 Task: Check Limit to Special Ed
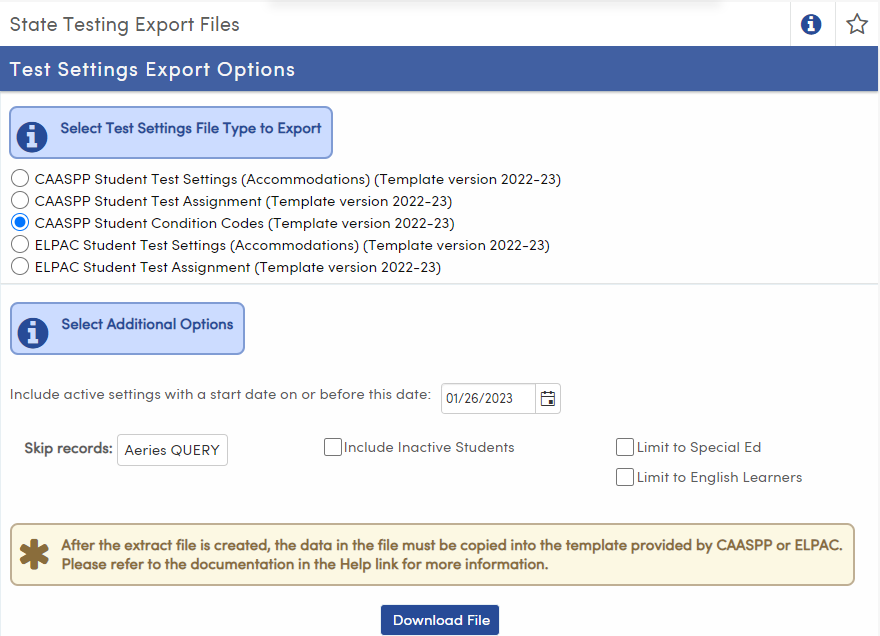coord(625,447)
